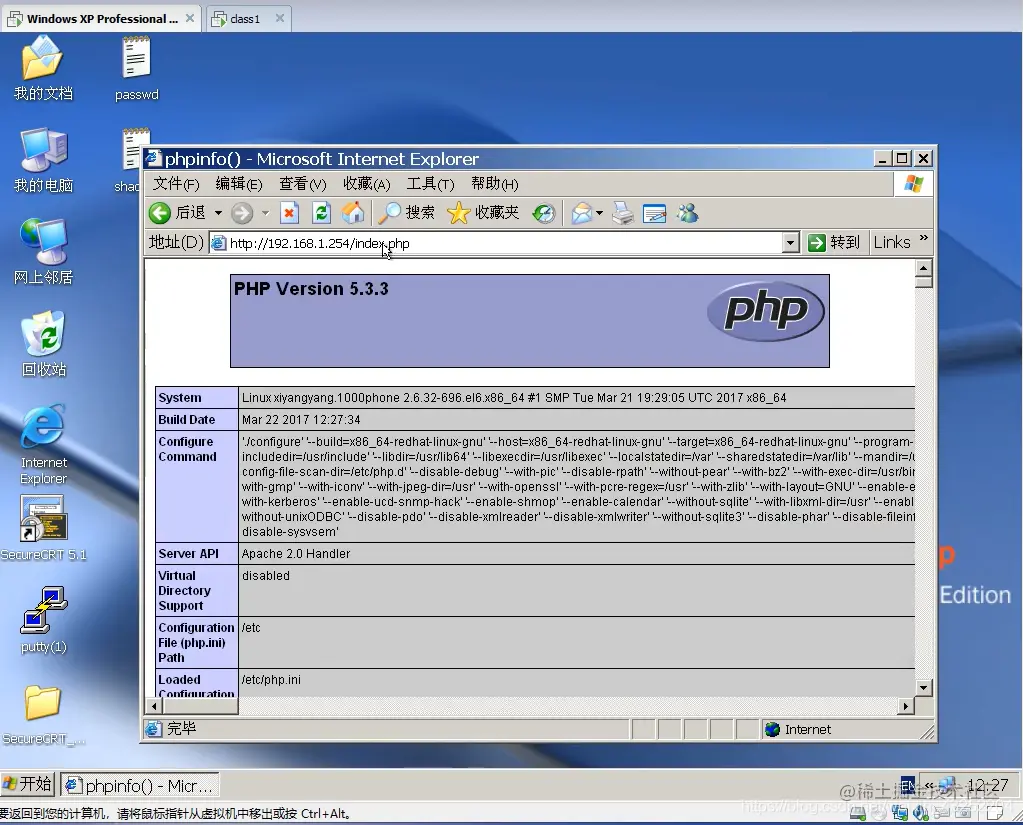Expand the Links toolbar chevron

tap(923, 239)
